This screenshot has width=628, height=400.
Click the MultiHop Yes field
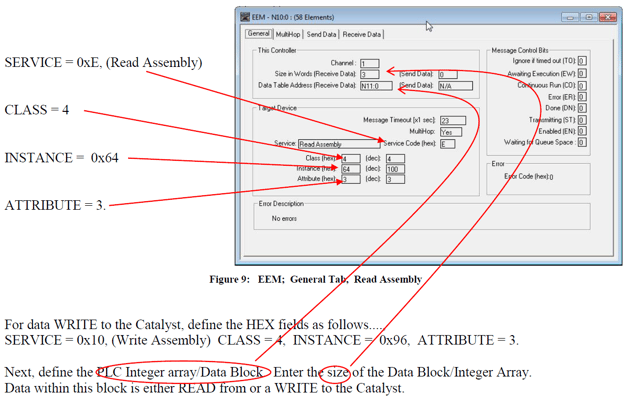[x=451, y=132]
